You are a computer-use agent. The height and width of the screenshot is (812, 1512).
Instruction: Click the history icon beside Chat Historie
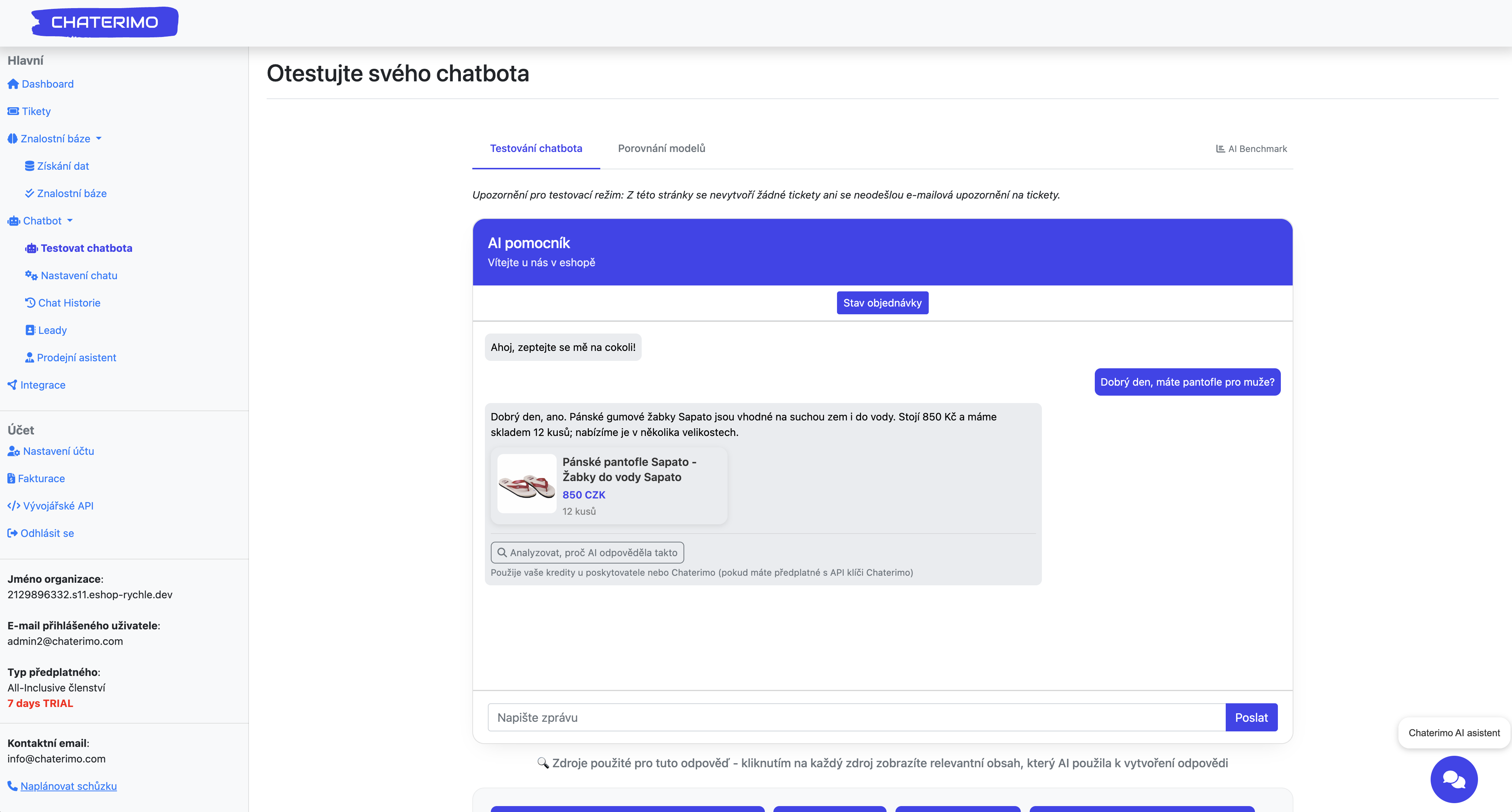(30, 303)
